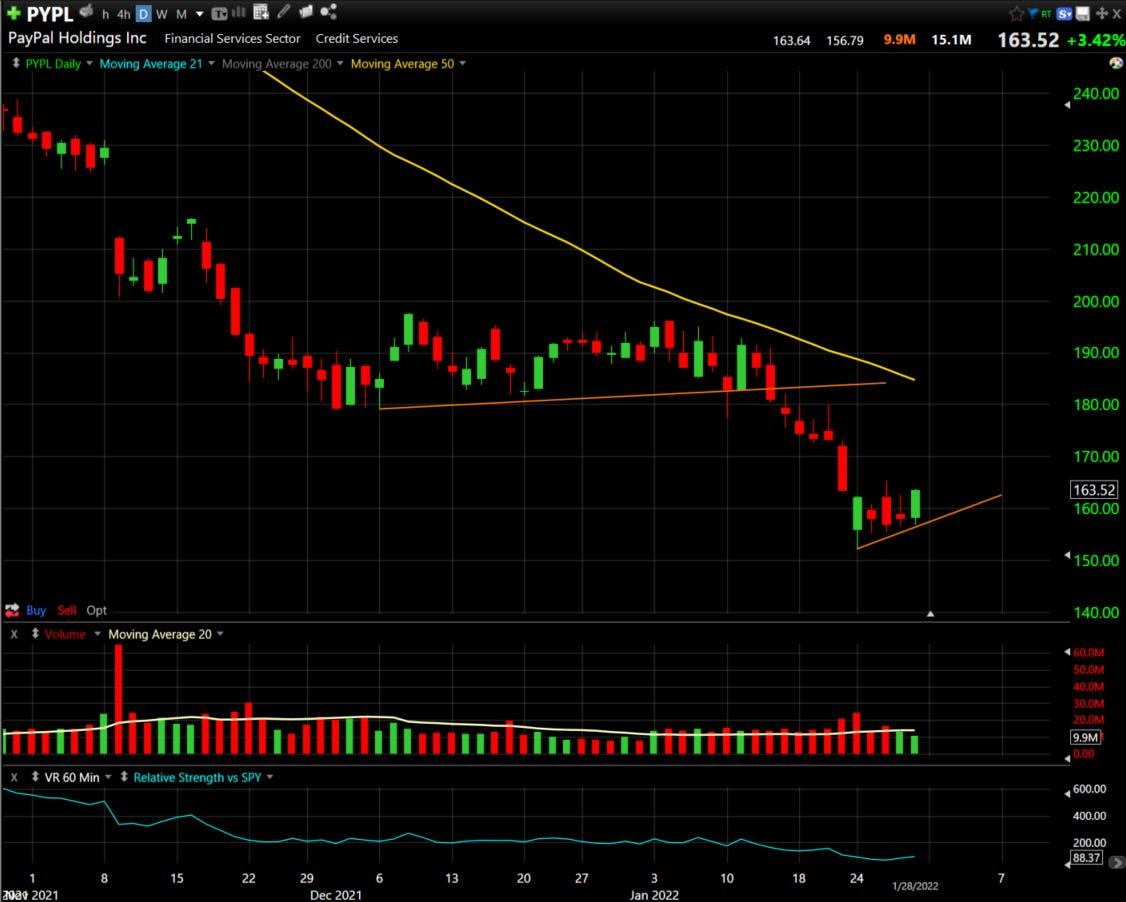Click the bar chart style icon
This screenshot has height=902, width=1126.
pyautogui.click(x=238, y=12)
